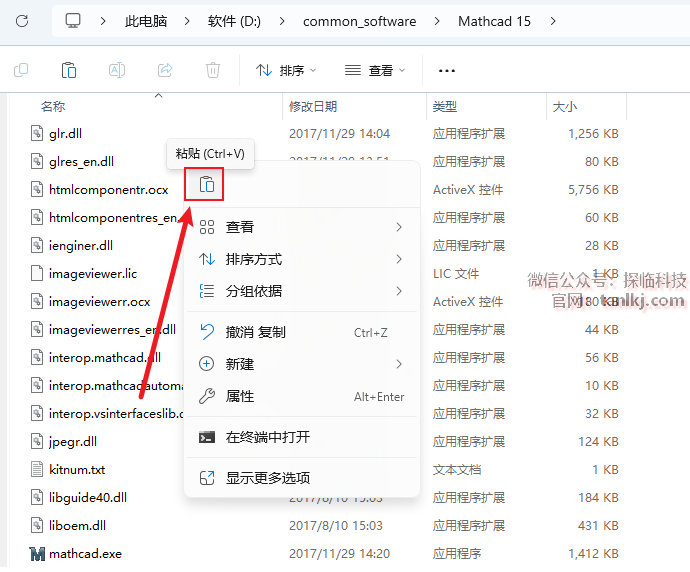Select the file named kitnum.txt
Image resolution: width=690 pixels, height=572 pixels.
pos(77,469)
